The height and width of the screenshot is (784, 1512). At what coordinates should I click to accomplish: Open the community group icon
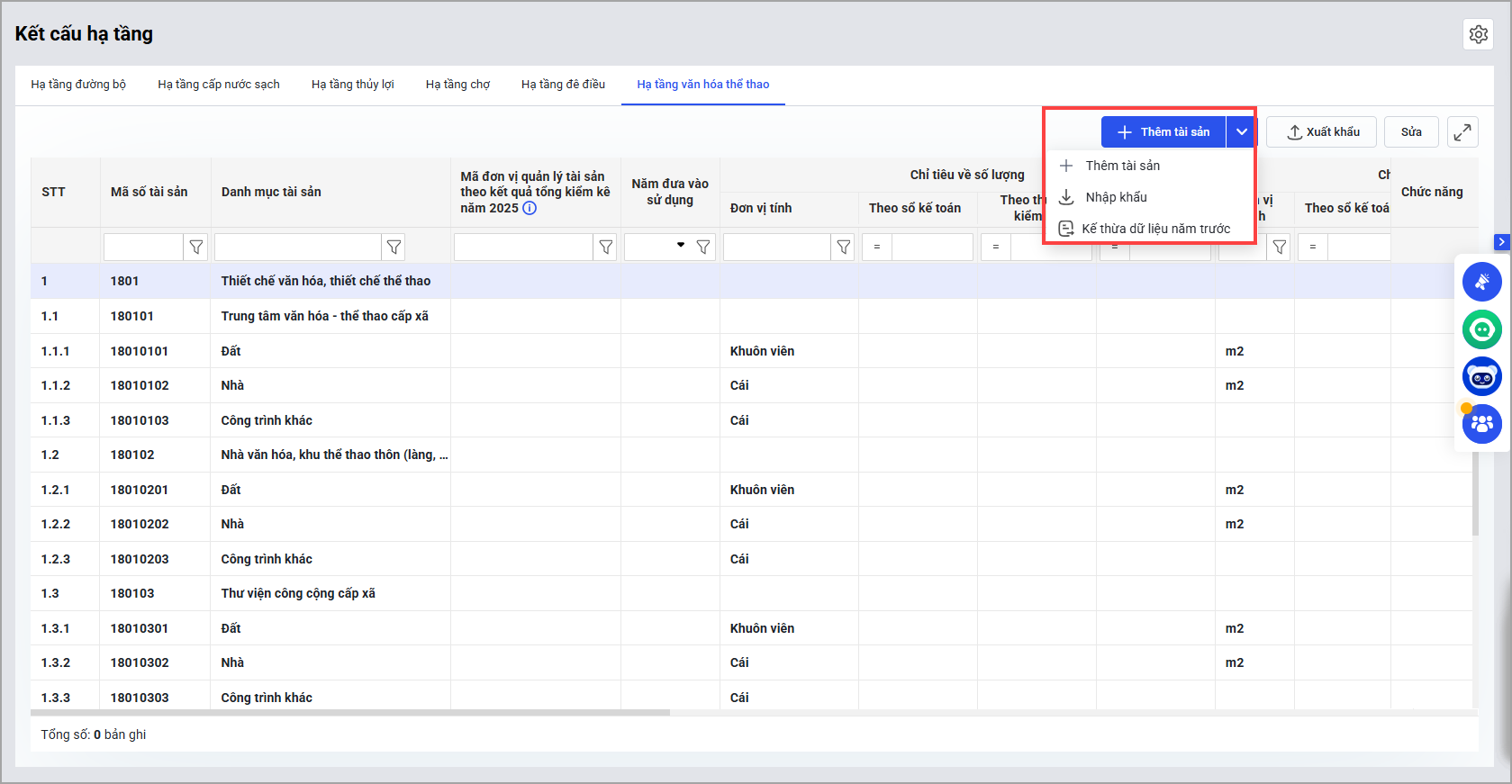coord(1481,424)
